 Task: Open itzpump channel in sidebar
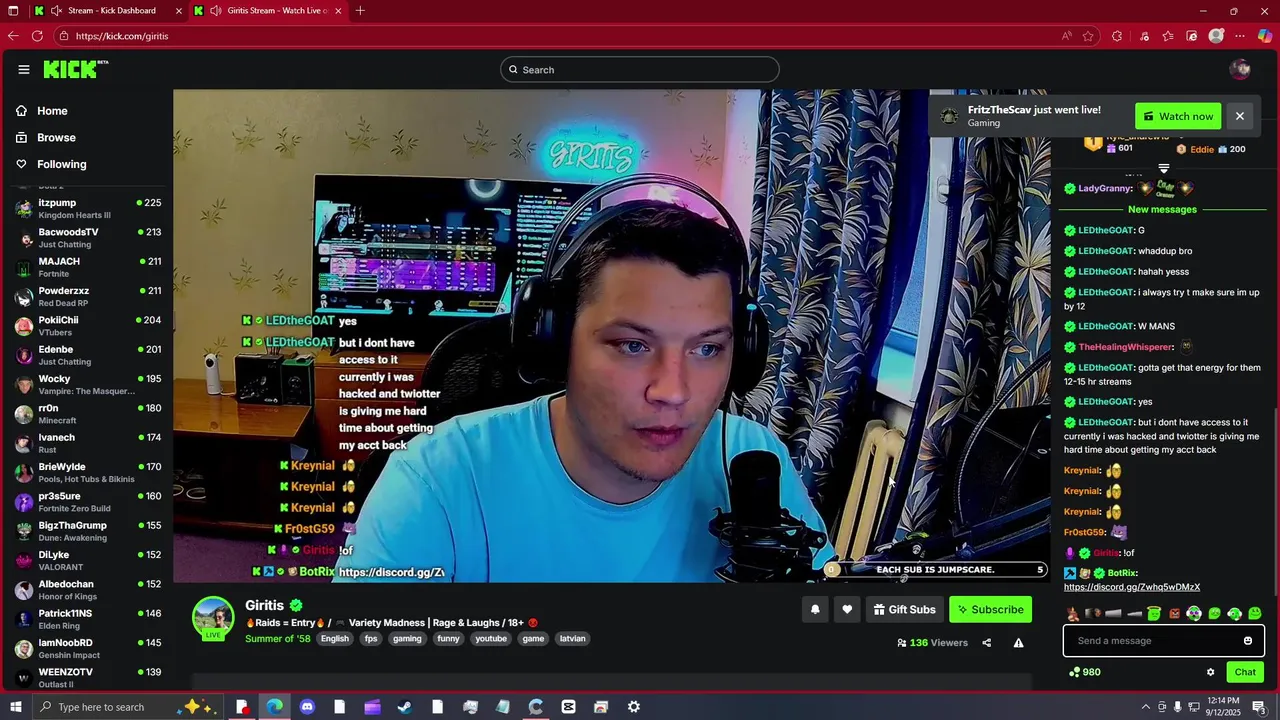pos(88,208)
